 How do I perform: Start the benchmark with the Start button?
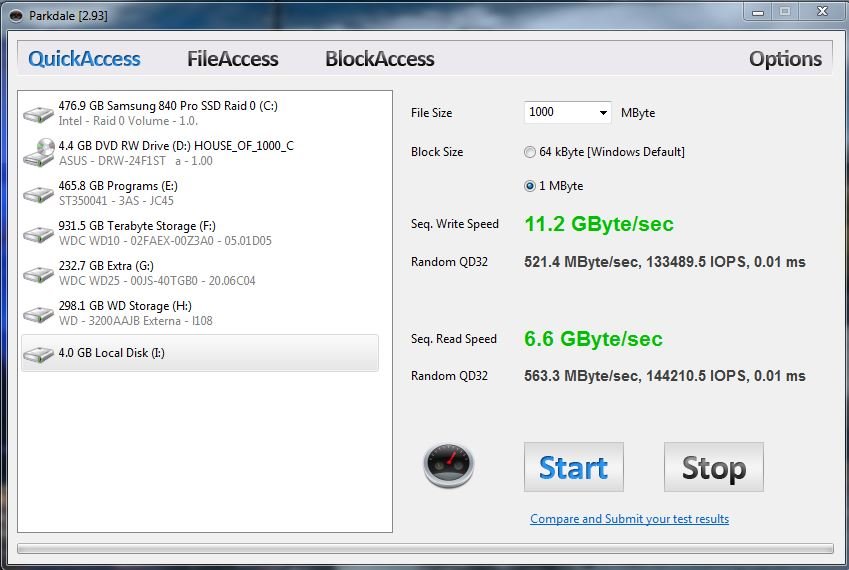tap(573, 467)
